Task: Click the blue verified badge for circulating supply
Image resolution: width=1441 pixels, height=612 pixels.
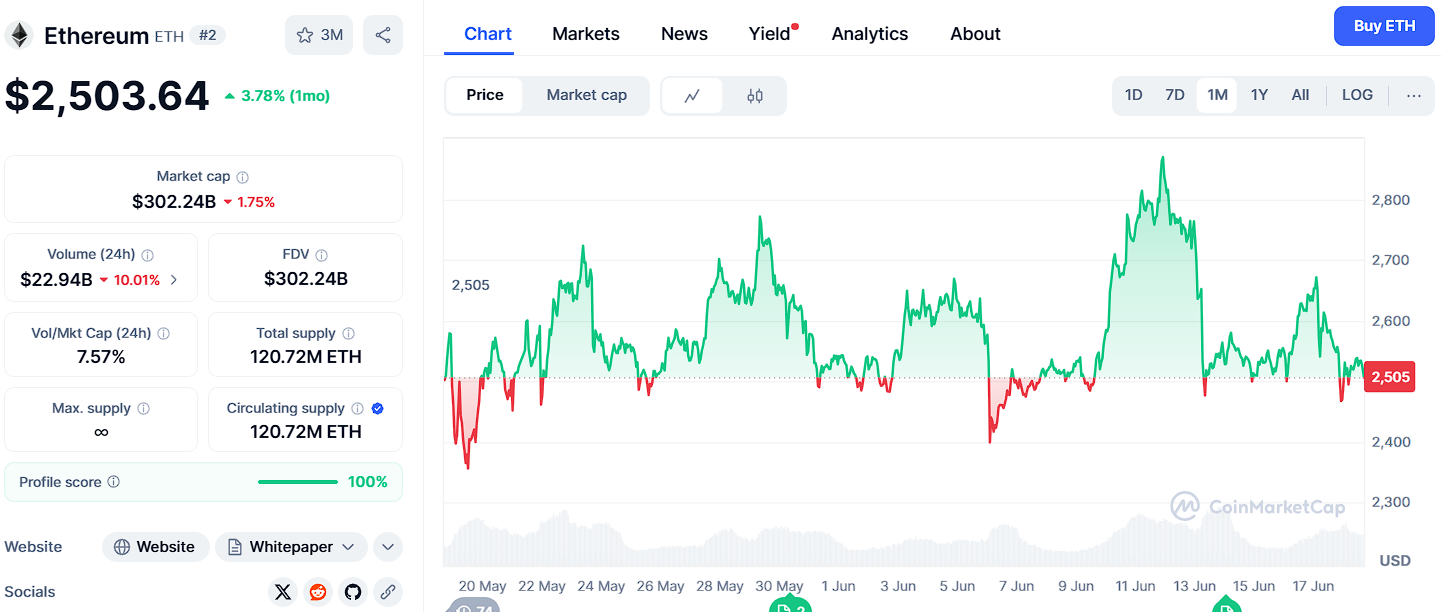Action: click(378, 409)
